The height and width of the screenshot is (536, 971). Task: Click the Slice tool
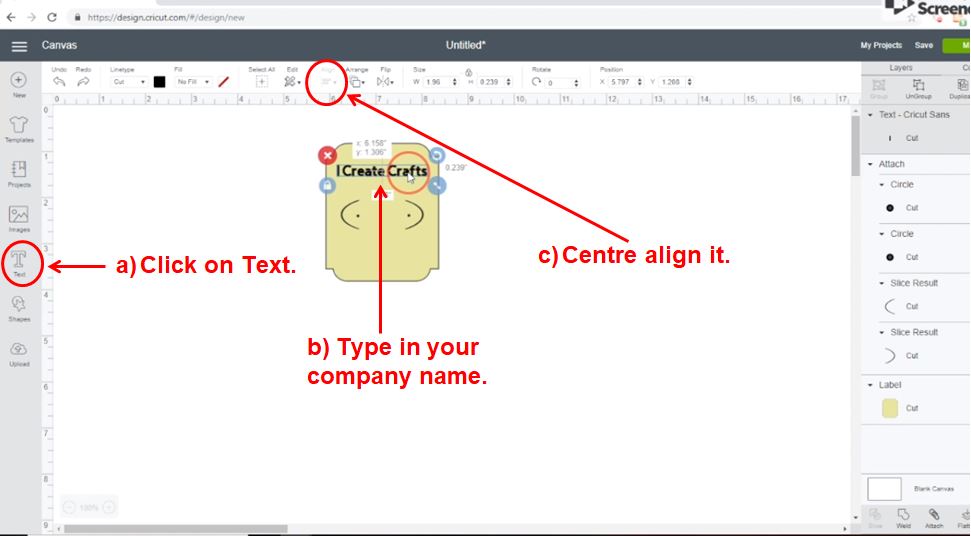pos(874,518)
